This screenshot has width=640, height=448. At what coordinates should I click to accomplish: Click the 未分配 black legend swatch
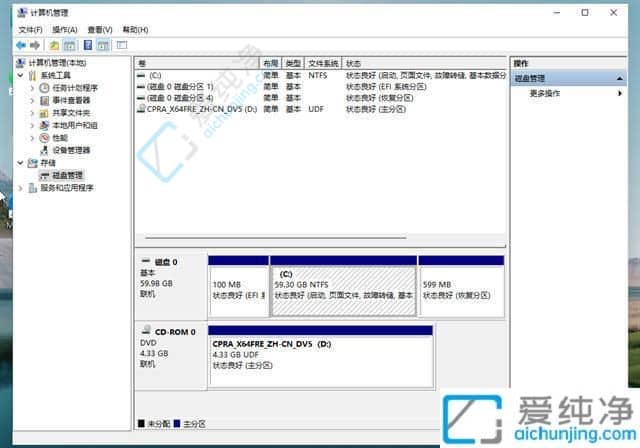tap(141, 424)
